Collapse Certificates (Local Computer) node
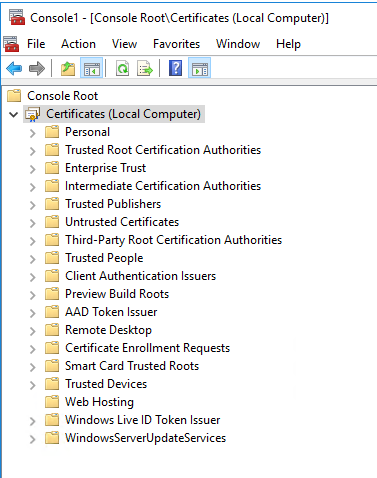 (13, 114)
